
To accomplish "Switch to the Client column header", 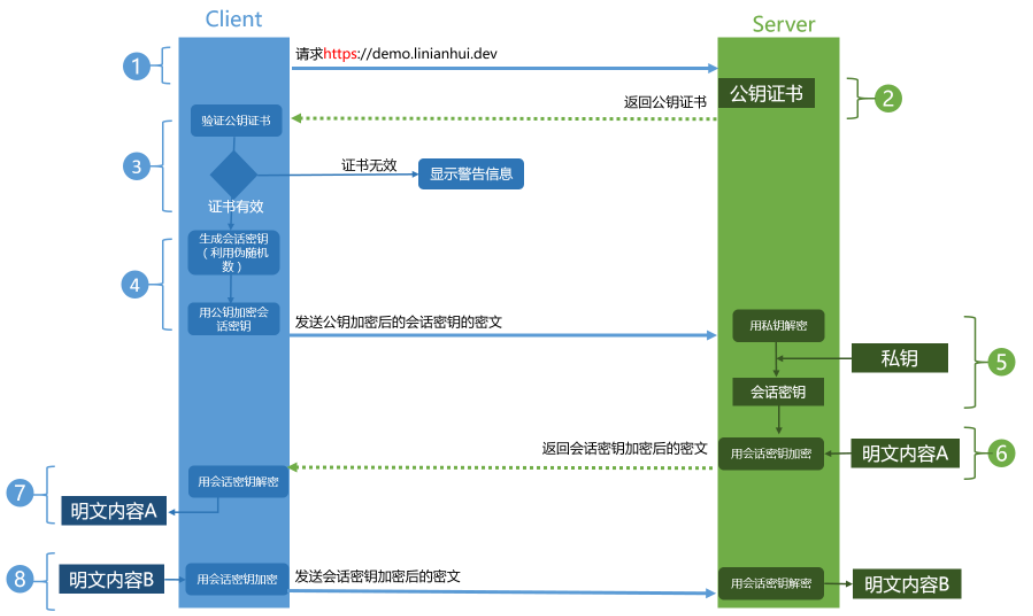I will 234,18.
